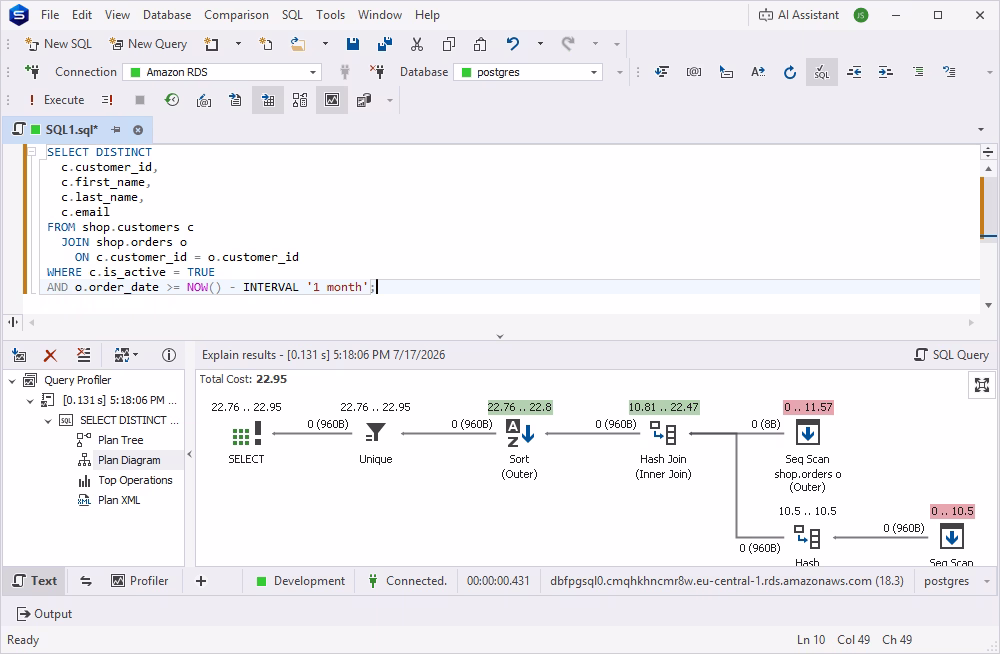Open the Connection Amazon RDS dropdown
This screenshot has width=1000, height=654.
[x=312, y=72]
